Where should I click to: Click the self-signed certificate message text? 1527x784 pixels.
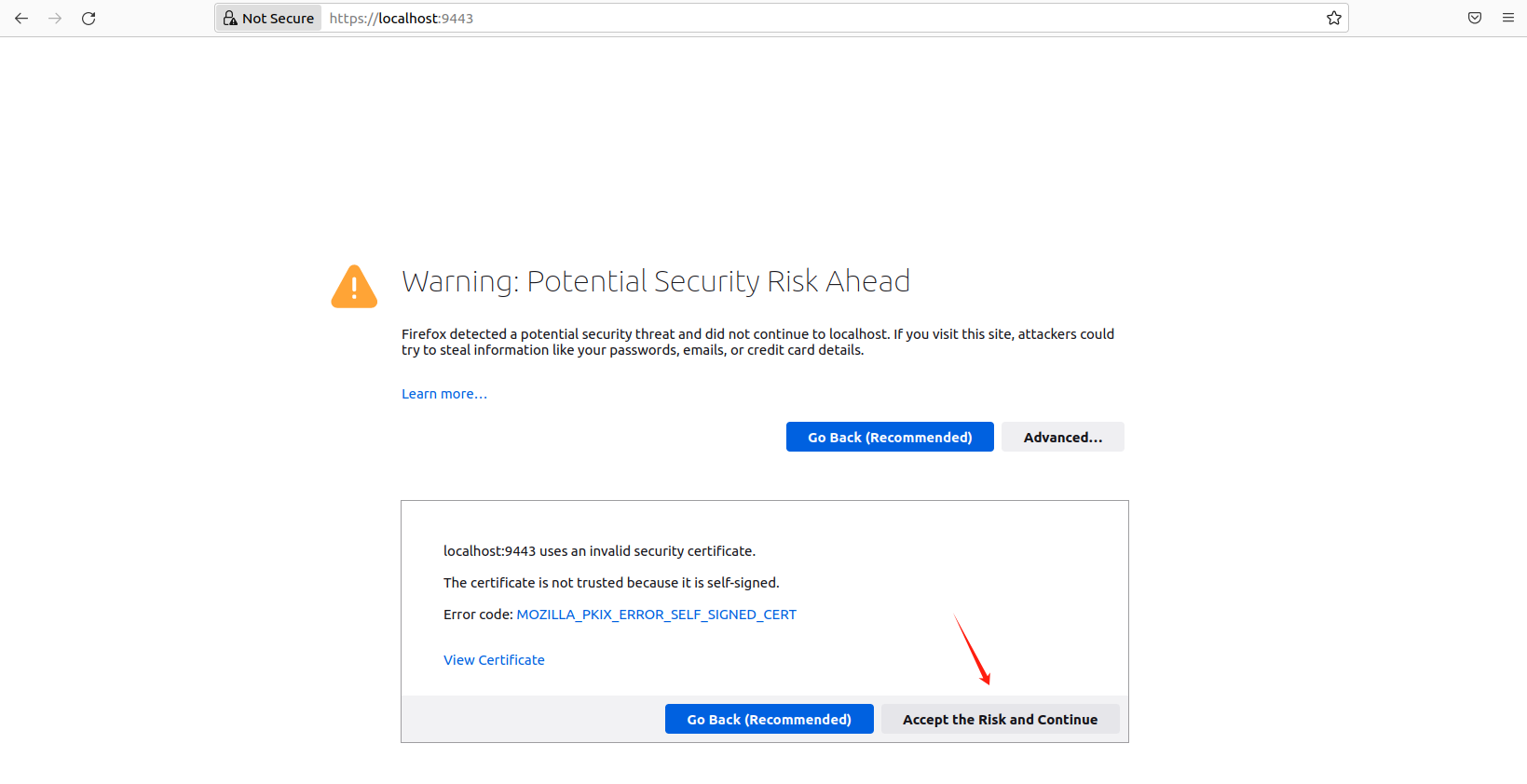(x=611, y=583)
